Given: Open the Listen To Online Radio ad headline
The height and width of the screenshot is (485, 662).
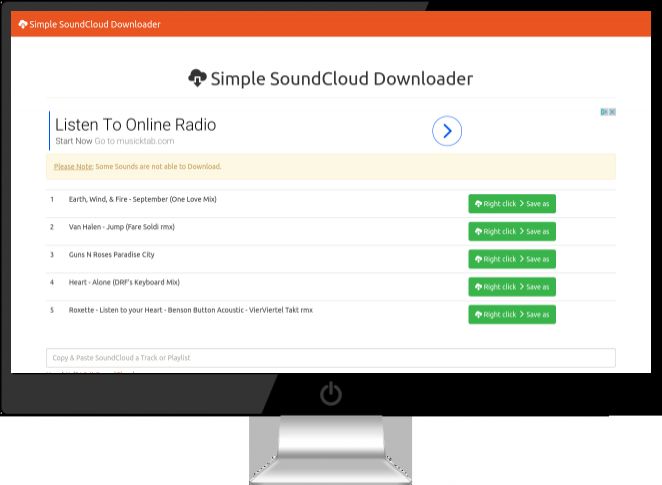Looking at the screenshot, I should (136, 125).
